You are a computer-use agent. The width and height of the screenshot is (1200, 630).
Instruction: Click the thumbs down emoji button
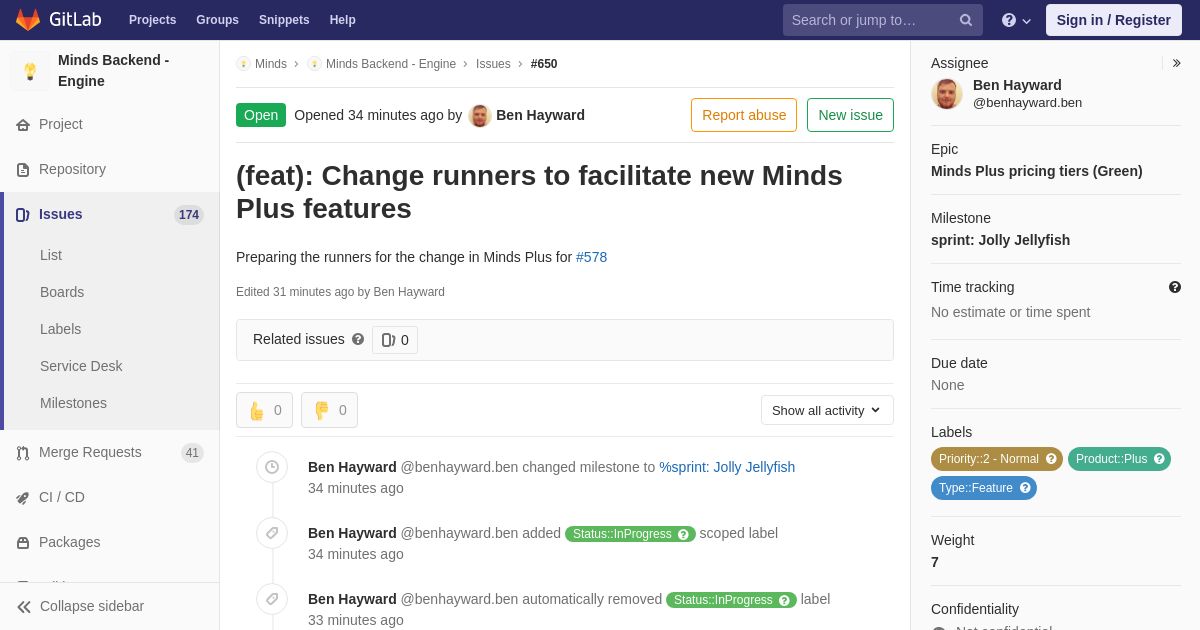[x=329, y=410]
